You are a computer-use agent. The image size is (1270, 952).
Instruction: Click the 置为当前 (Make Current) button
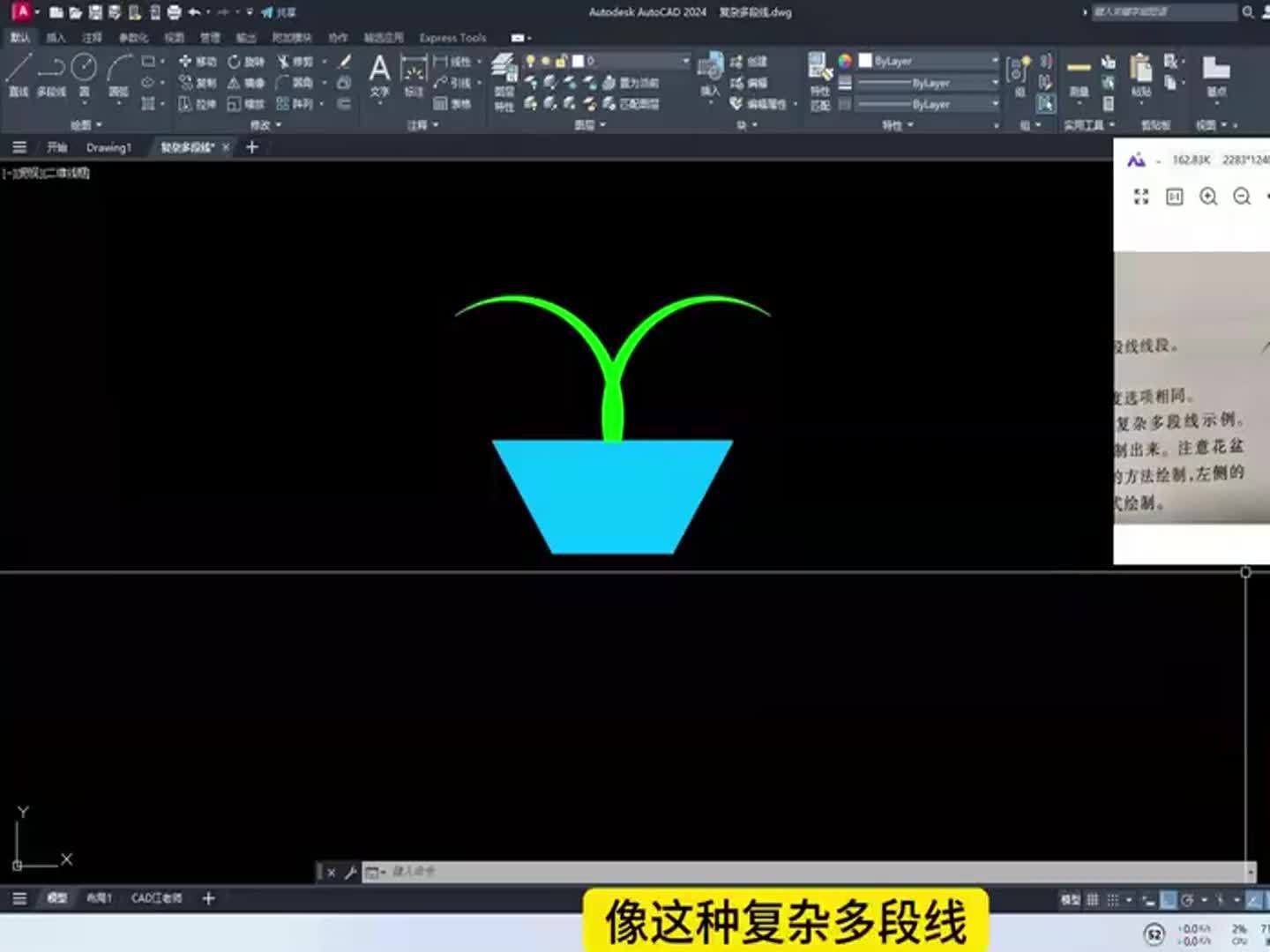pos(639,85)
